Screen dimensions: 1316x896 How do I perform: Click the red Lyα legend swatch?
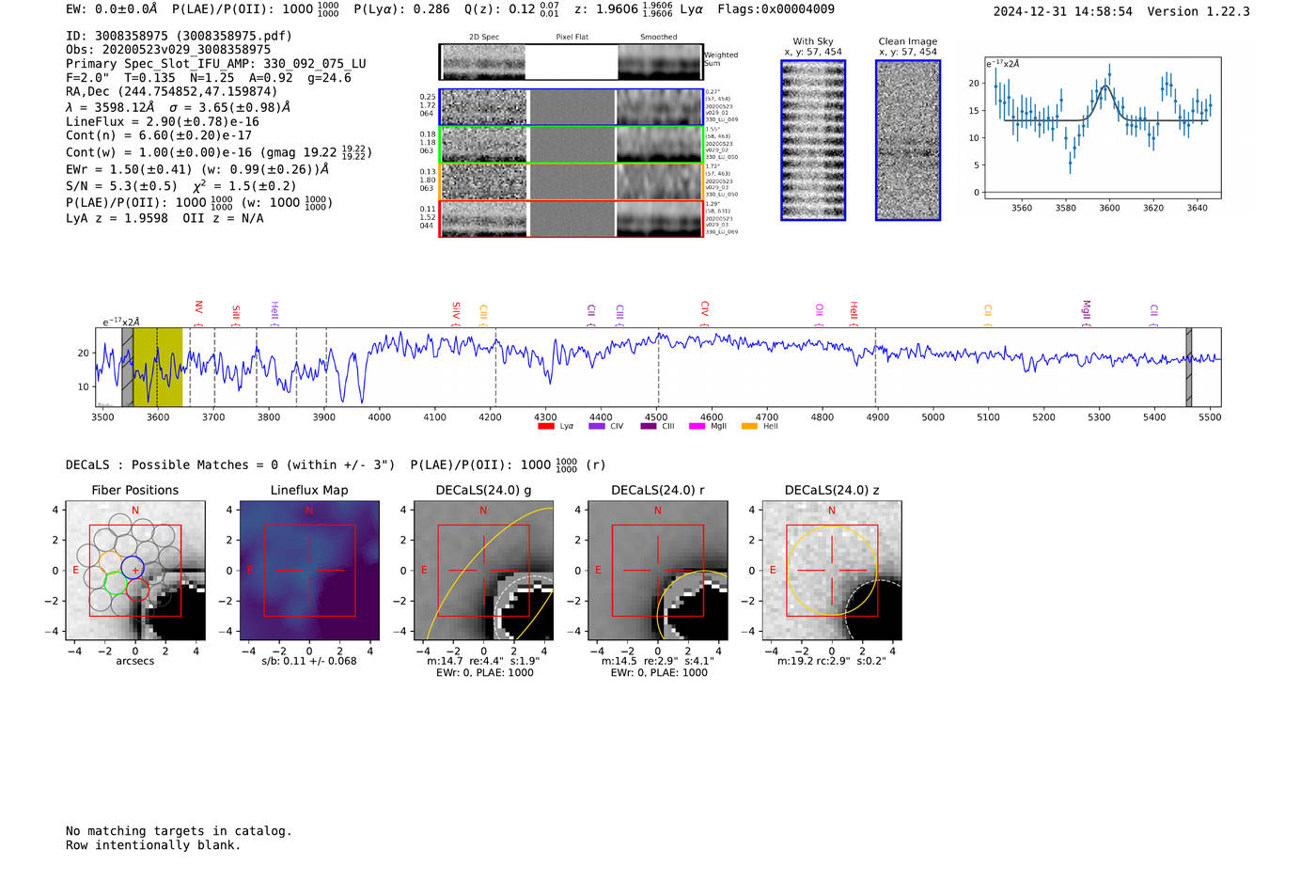click(x=545, y=427)
